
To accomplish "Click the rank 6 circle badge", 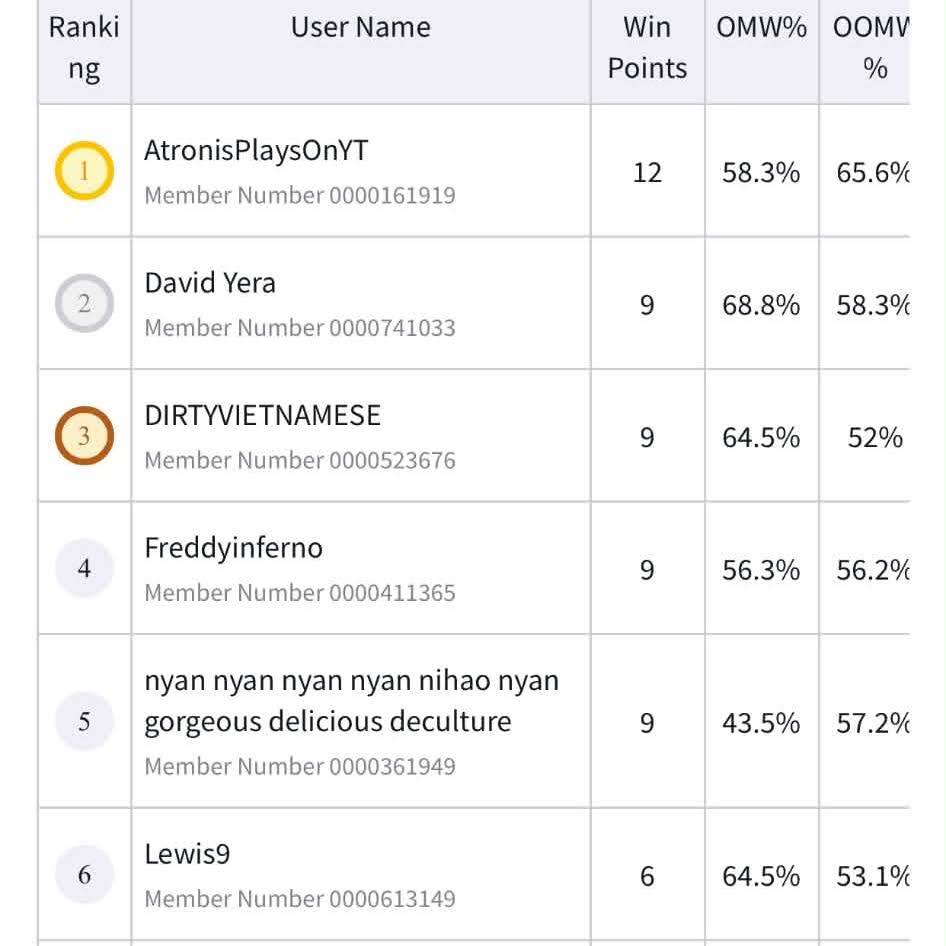I will pyautogui.click(x=84, y=874).
